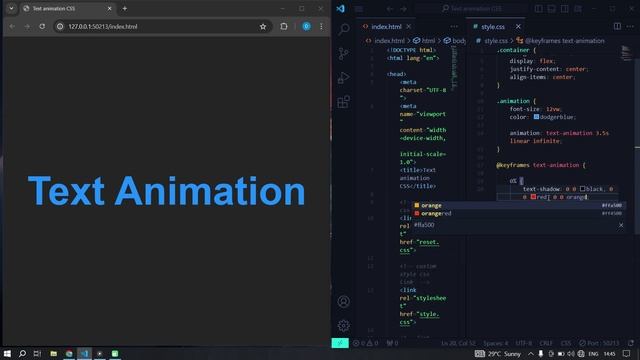This screenshot has width=640, height=360.
Task: Click the dodgerblue color swatch in style.css
Action: click(x=536, y=117)
